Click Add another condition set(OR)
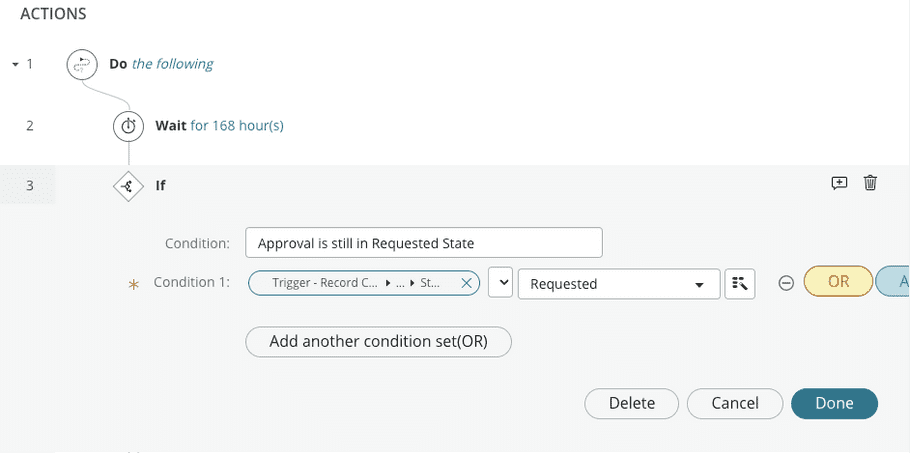The height and width of the screenshot is (453, 910). pos(378,342)
